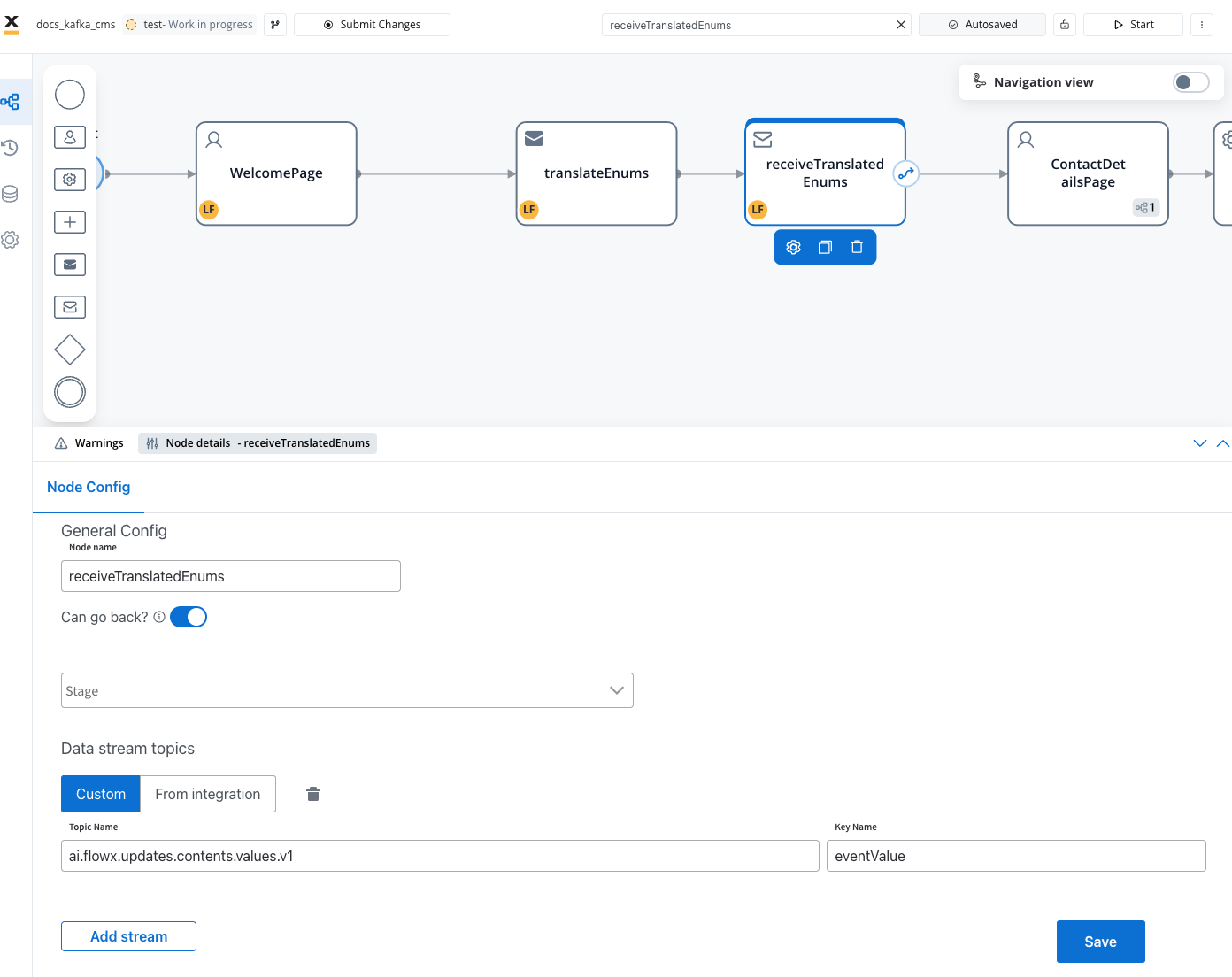
Task: Delete data stream topic with trash icon
Action: pos(313,794)
